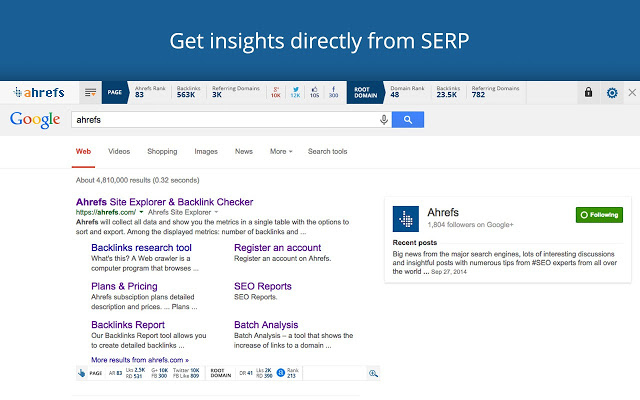Click the Ahrefs name in Google+ card
This screenshot has height=400, width=640.
point(443,213)
